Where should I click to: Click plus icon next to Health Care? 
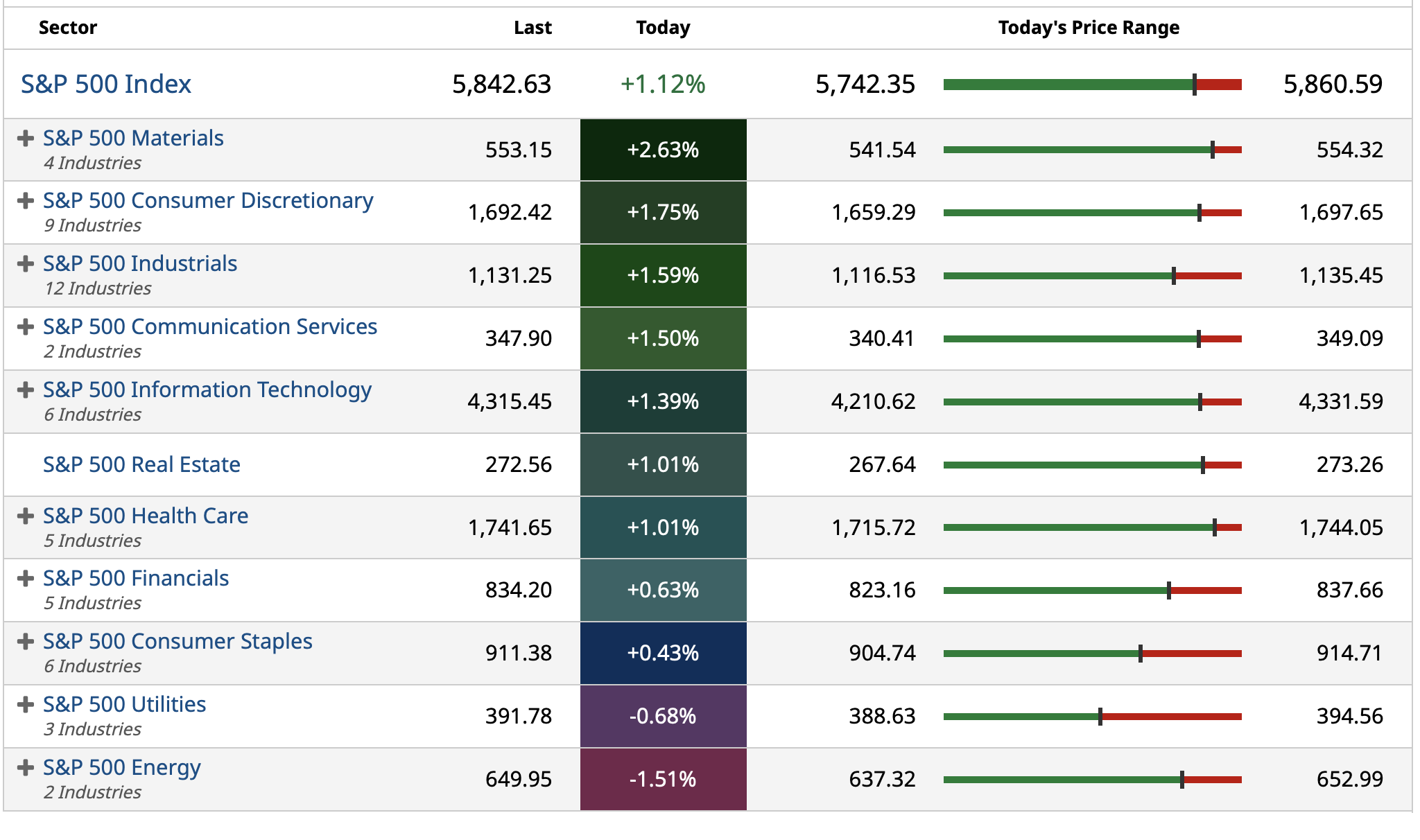click(26, 516)
